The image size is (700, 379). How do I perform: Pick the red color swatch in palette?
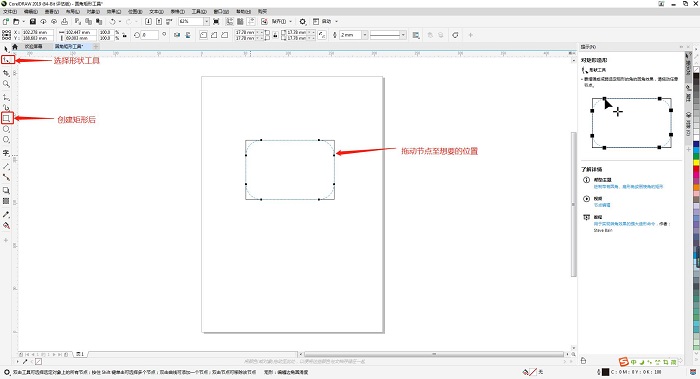tap(696, 169)
